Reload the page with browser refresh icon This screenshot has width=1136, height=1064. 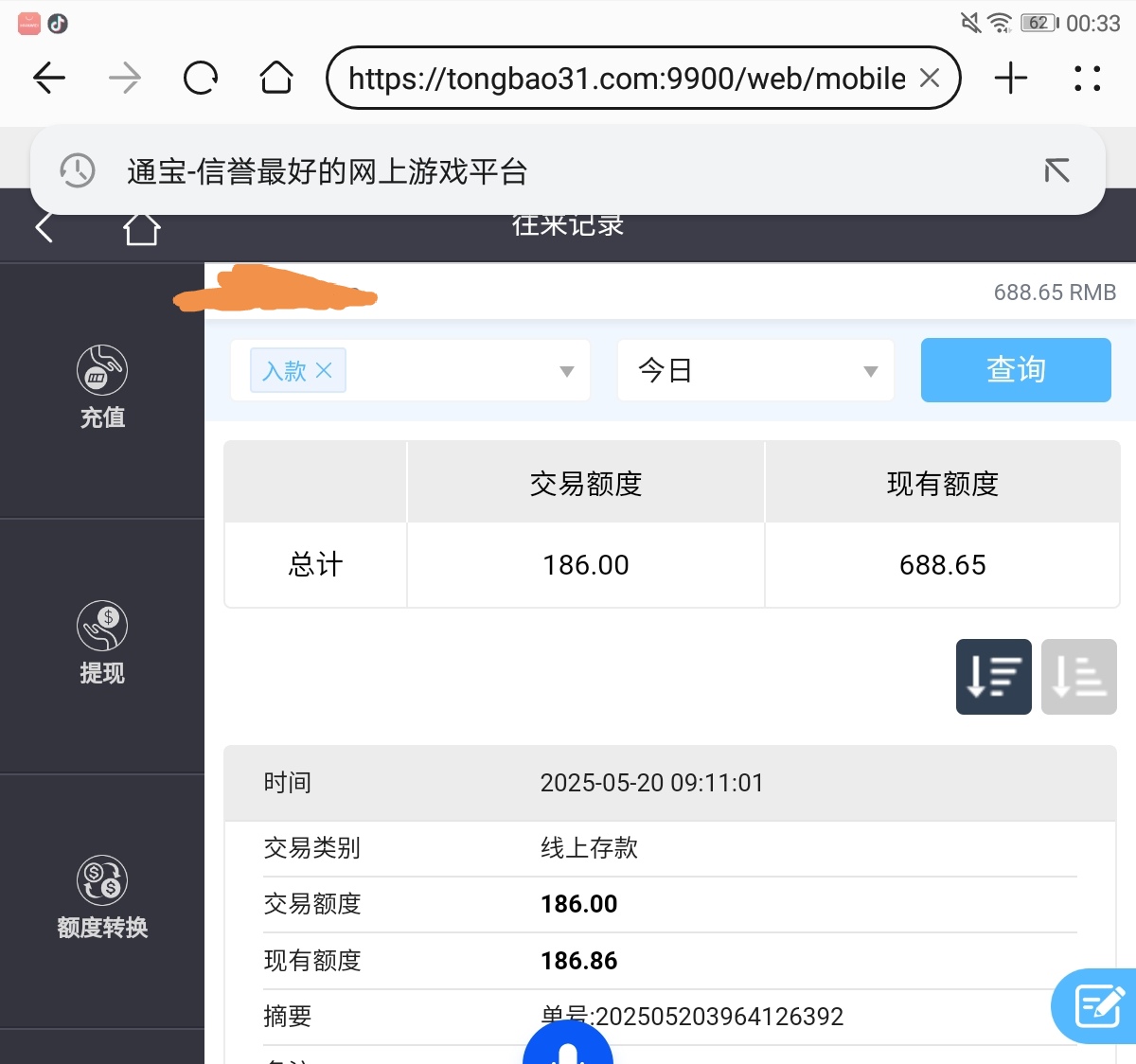pyautogui.click(x=201, y=78)
